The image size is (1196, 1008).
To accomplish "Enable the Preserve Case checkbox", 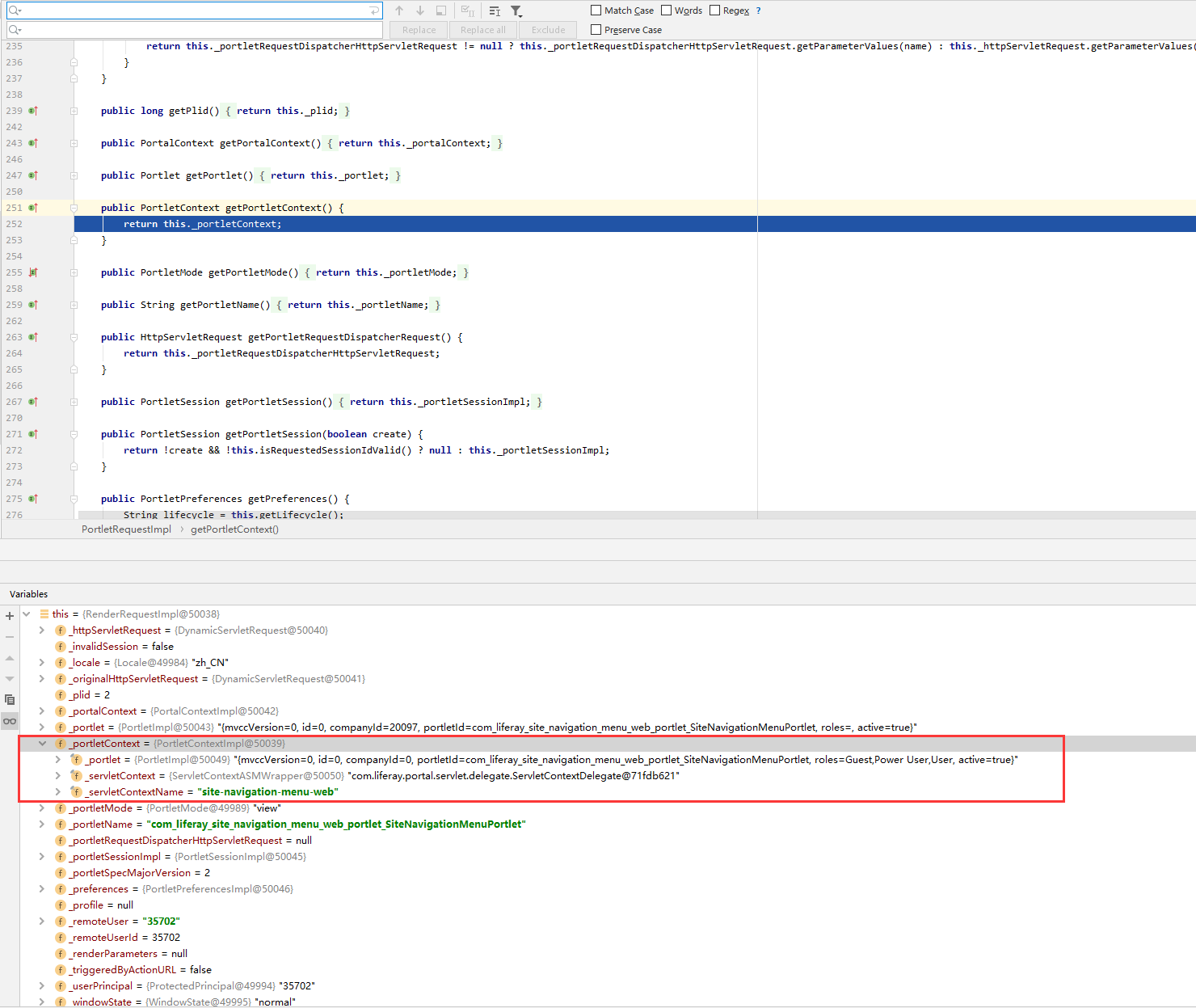I will click(596, 30).
